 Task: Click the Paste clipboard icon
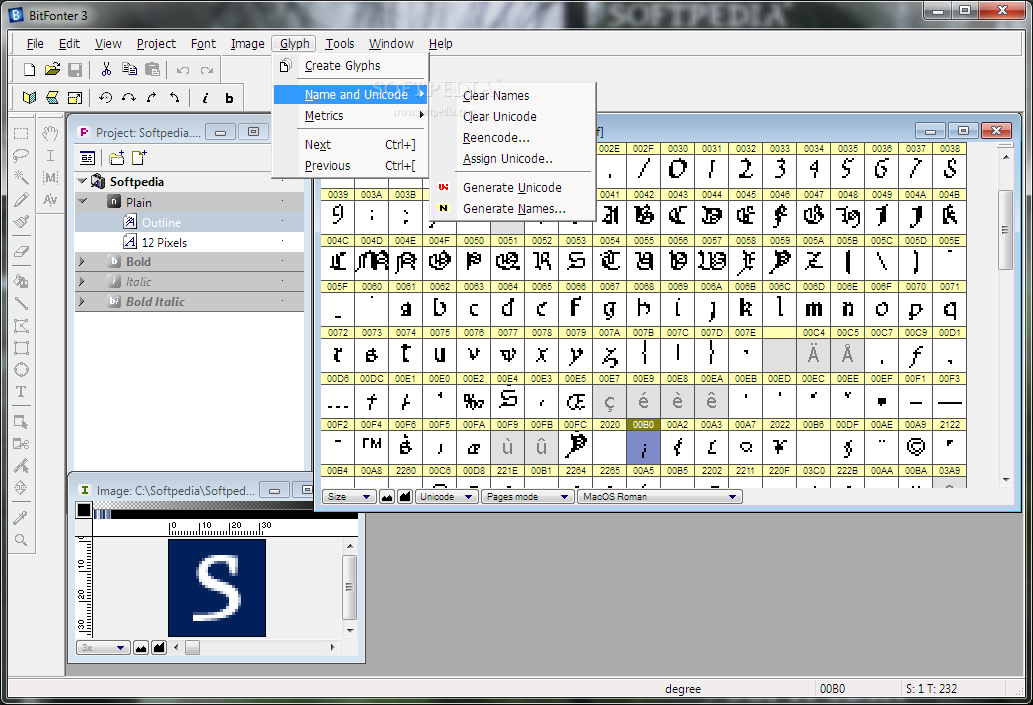152,69
